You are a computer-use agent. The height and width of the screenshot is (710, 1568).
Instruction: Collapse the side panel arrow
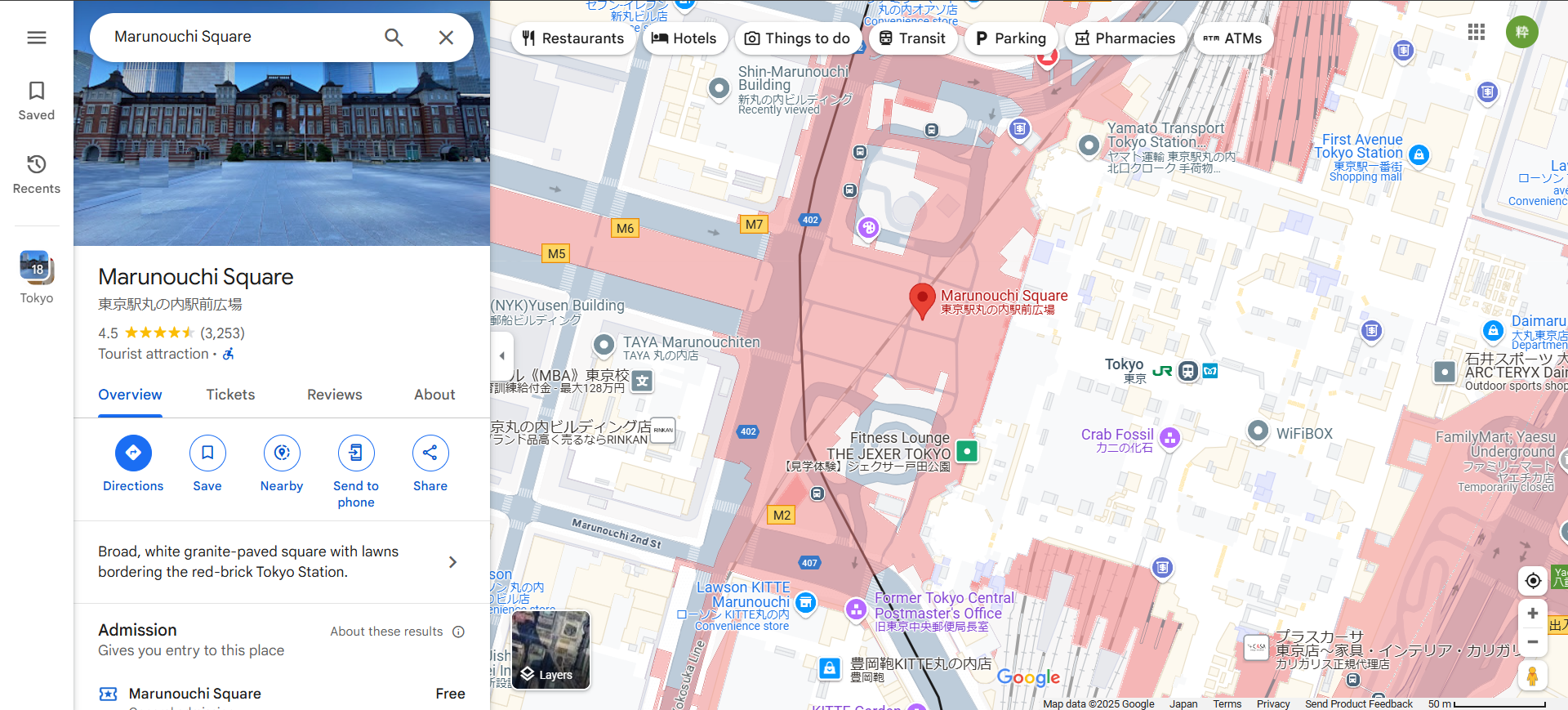point(501,355)
